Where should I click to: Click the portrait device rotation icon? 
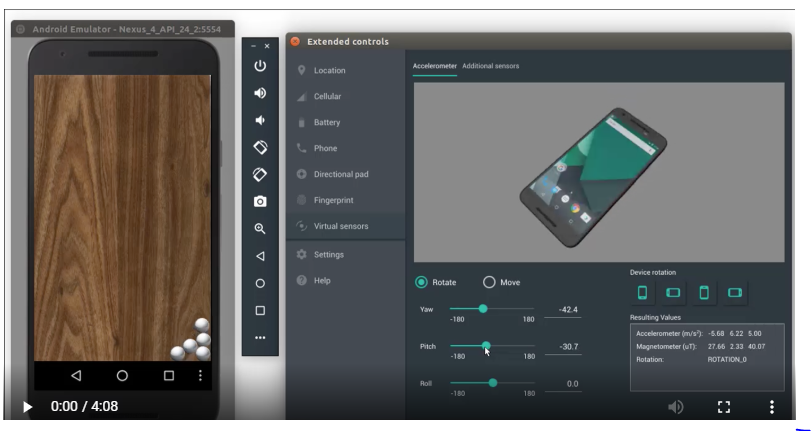642,292
